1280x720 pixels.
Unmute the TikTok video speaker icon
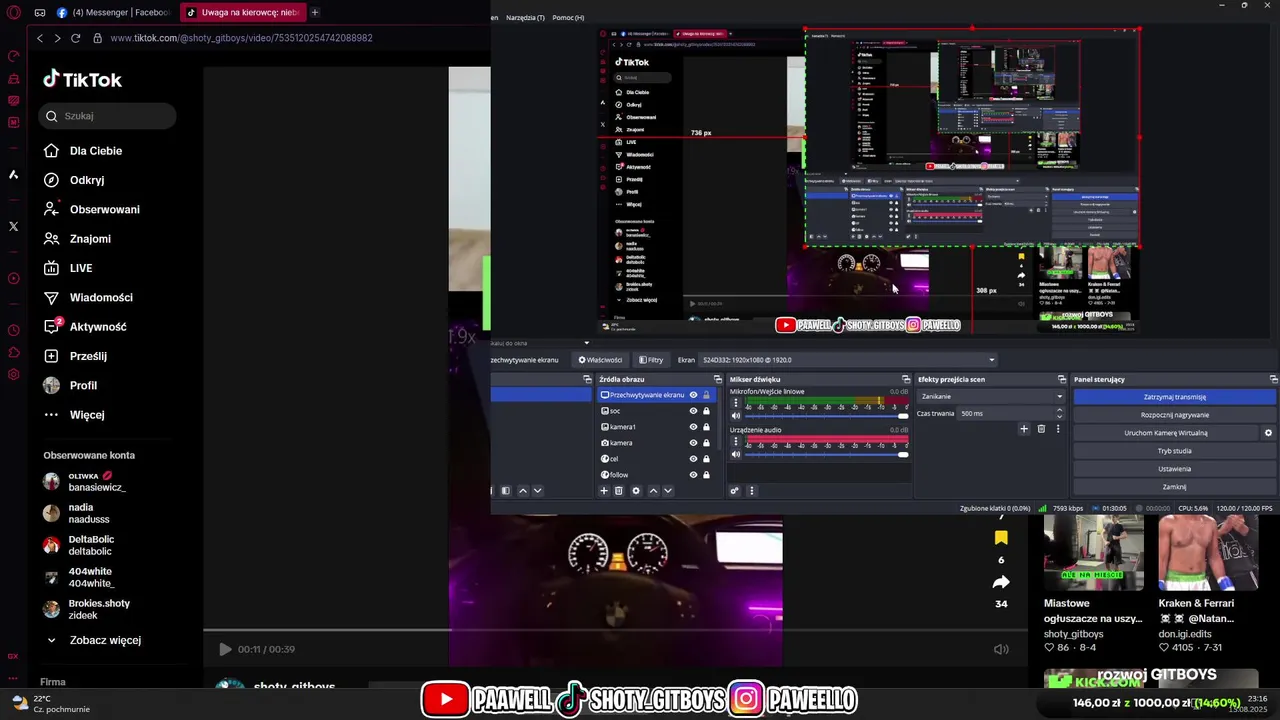[x=1001, y=649]
